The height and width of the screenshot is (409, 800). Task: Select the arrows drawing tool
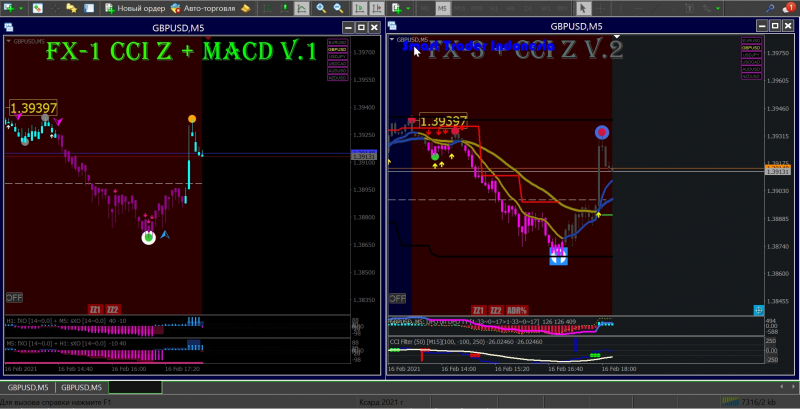[x=707, y=8]
